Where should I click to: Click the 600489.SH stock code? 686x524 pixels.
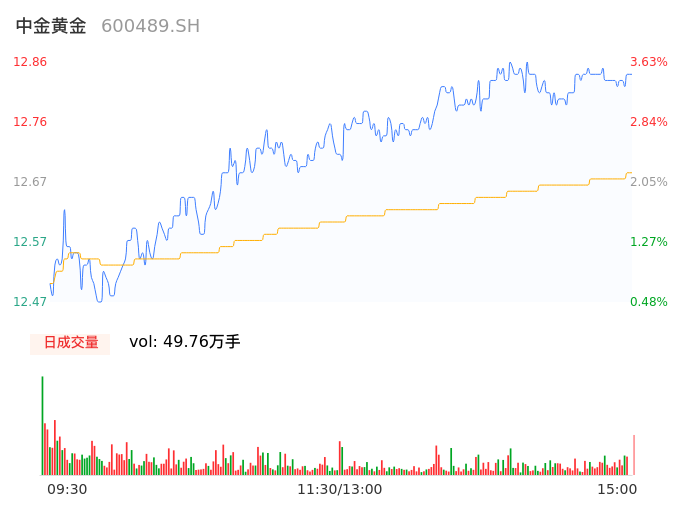(150, 26)
